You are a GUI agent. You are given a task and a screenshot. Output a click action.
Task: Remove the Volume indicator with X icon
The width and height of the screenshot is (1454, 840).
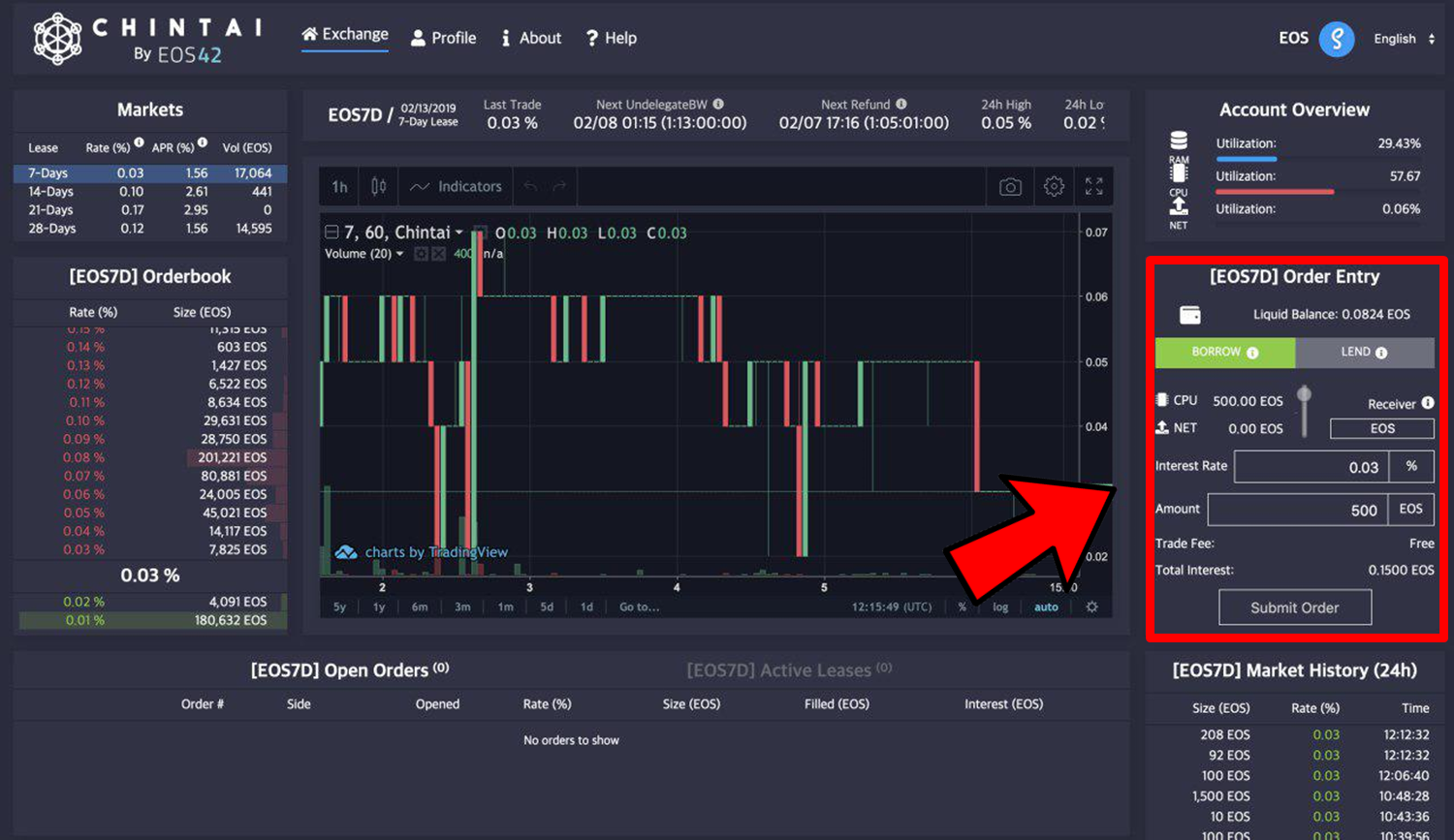[438, 254]
